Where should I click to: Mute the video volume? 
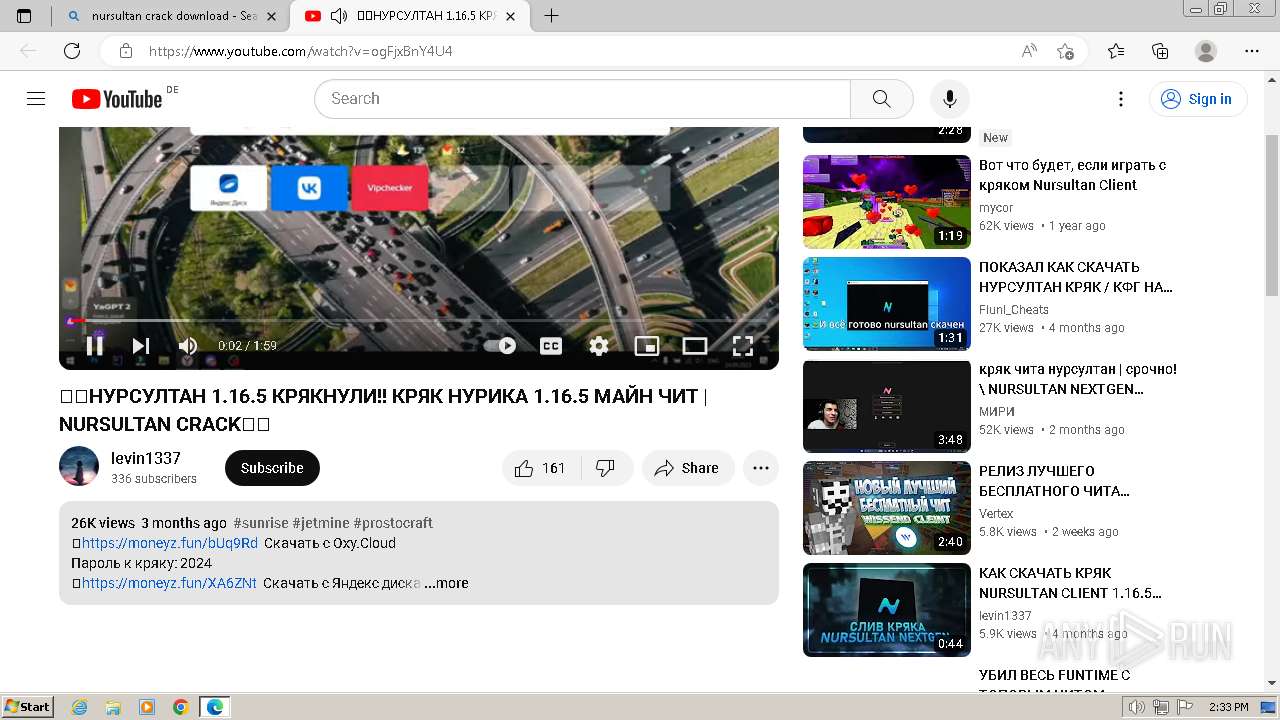click(187, 346)
